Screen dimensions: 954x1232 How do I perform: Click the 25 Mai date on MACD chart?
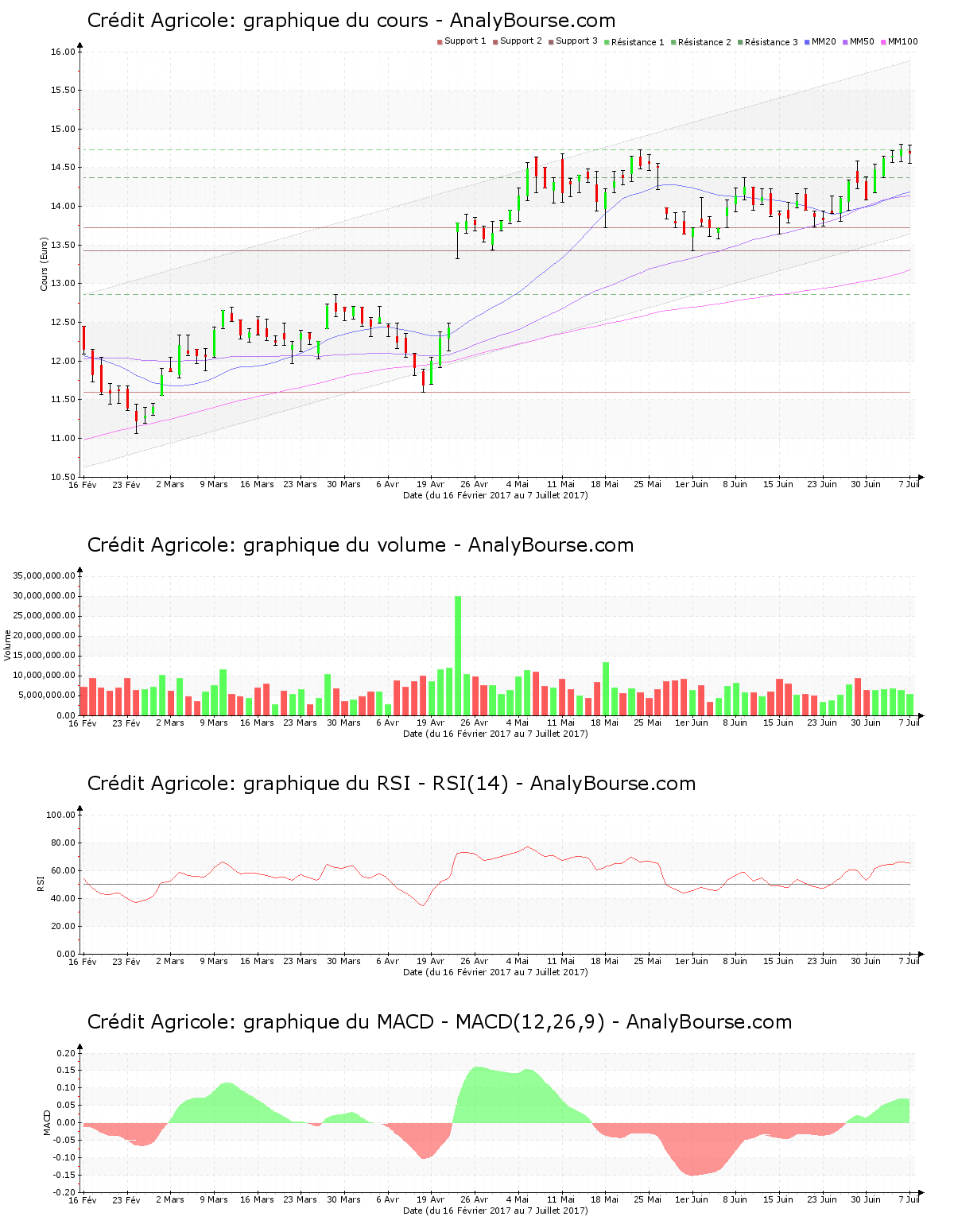(x=648, y=1199)
